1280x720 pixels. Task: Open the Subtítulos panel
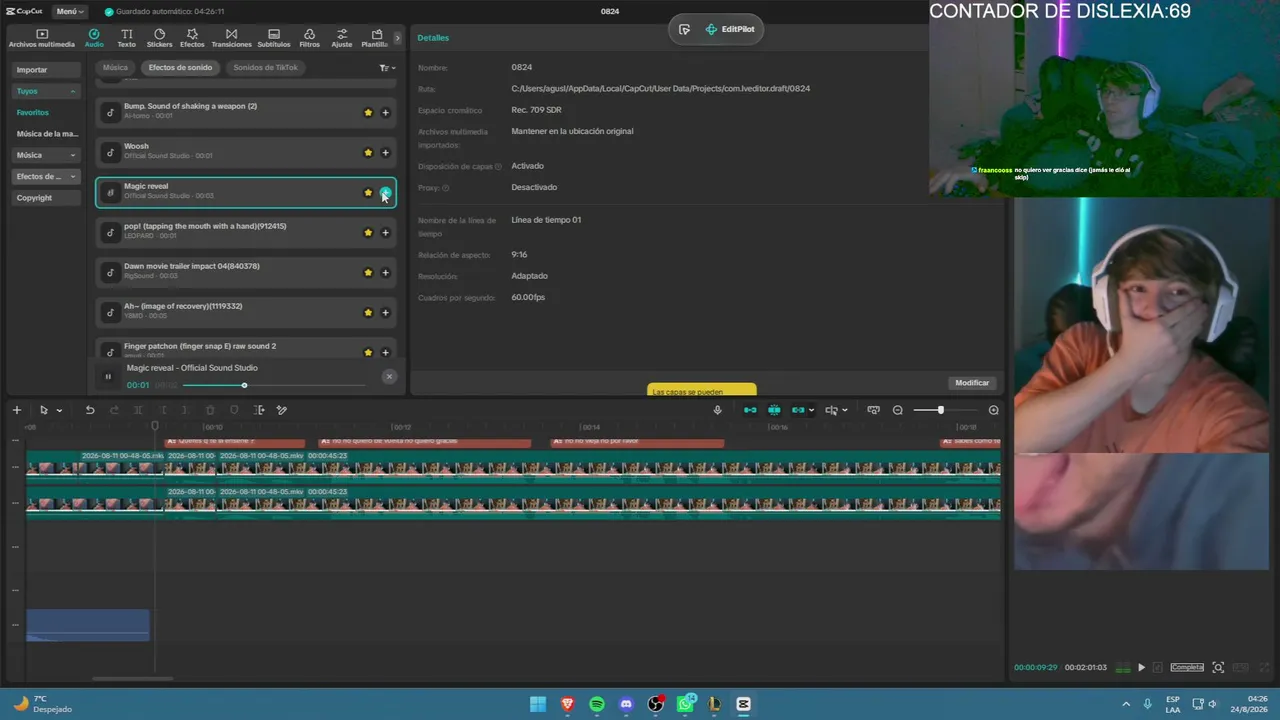tap(274, 38)
